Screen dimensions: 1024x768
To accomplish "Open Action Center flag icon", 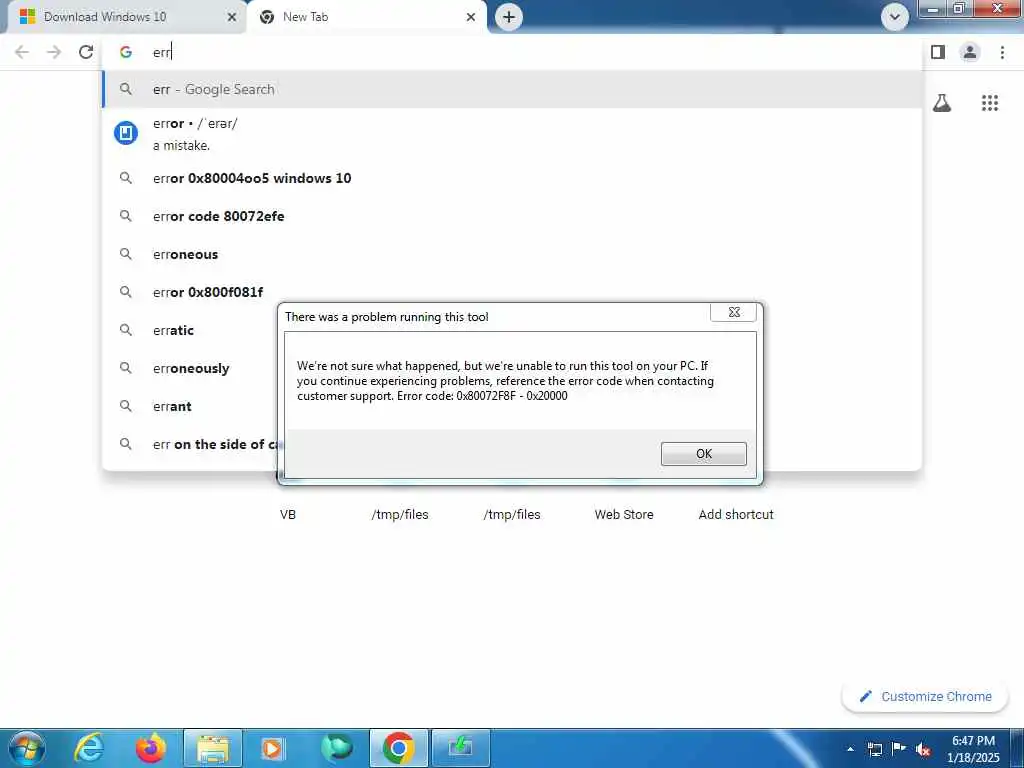I will tap(899, 749).
